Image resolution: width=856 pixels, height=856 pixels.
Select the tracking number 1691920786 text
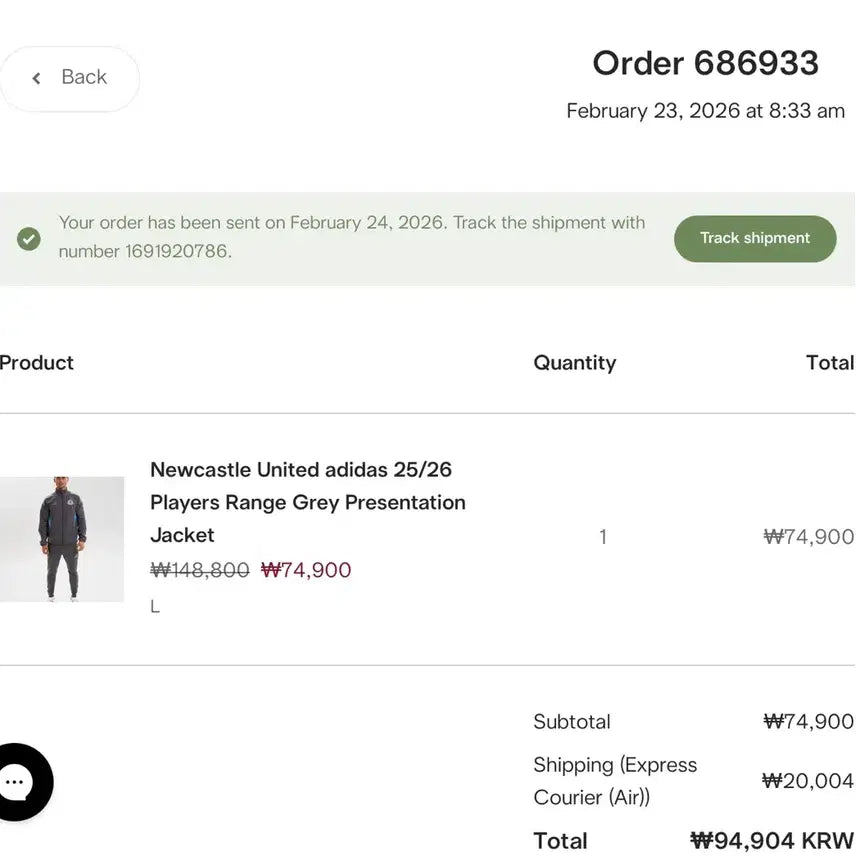click(177, 252)
